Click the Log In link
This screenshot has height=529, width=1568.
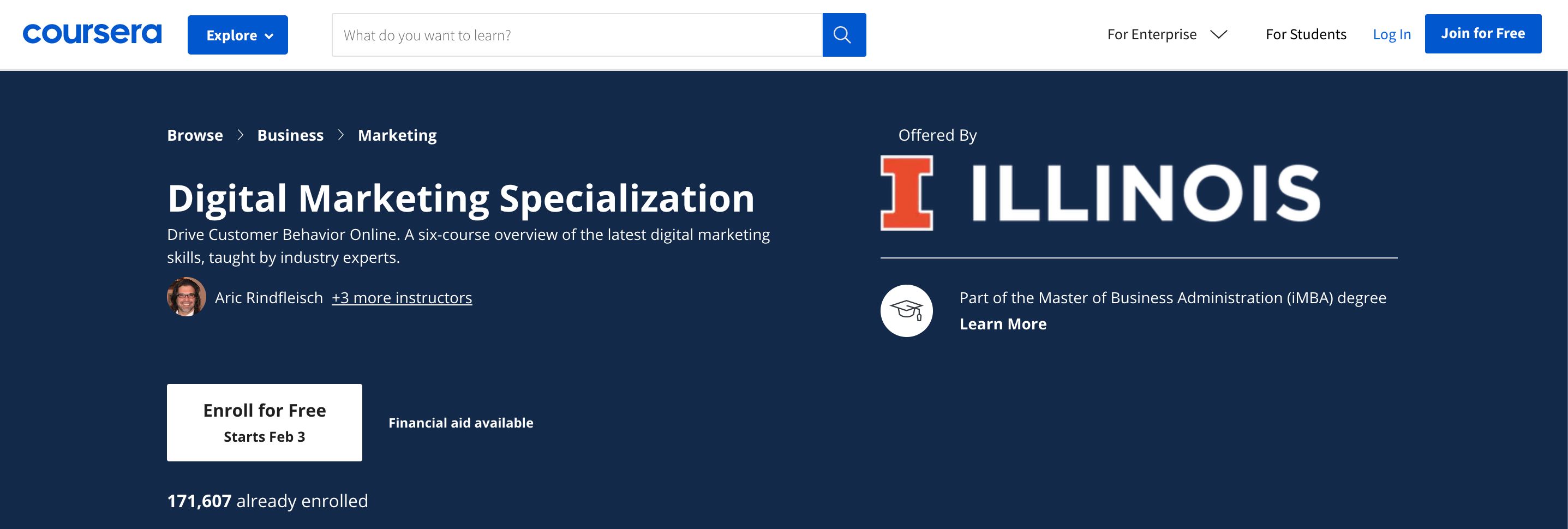point(1391,35)
